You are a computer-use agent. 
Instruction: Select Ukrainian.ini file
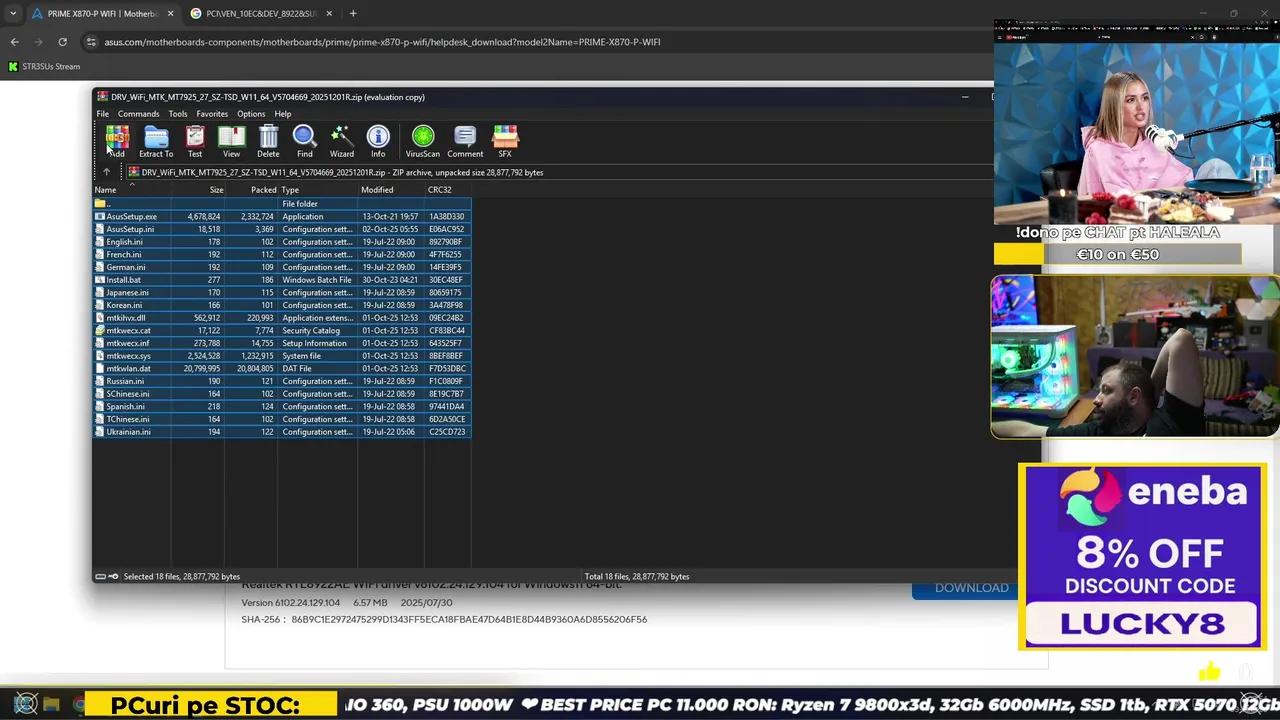(x=282, y=432)
